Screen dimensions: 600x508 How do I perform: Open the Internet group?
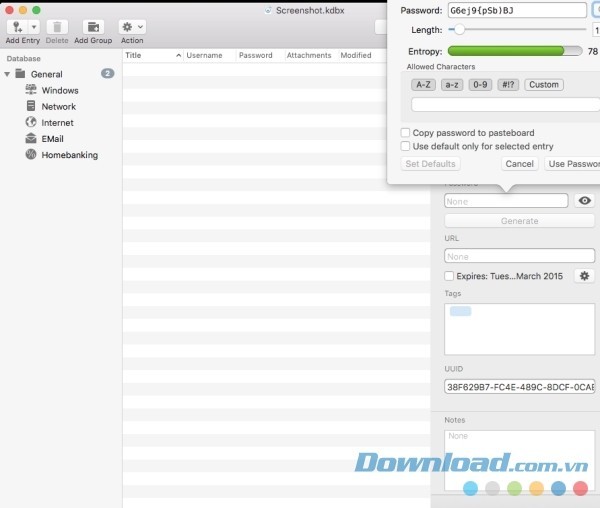point(57,123)
